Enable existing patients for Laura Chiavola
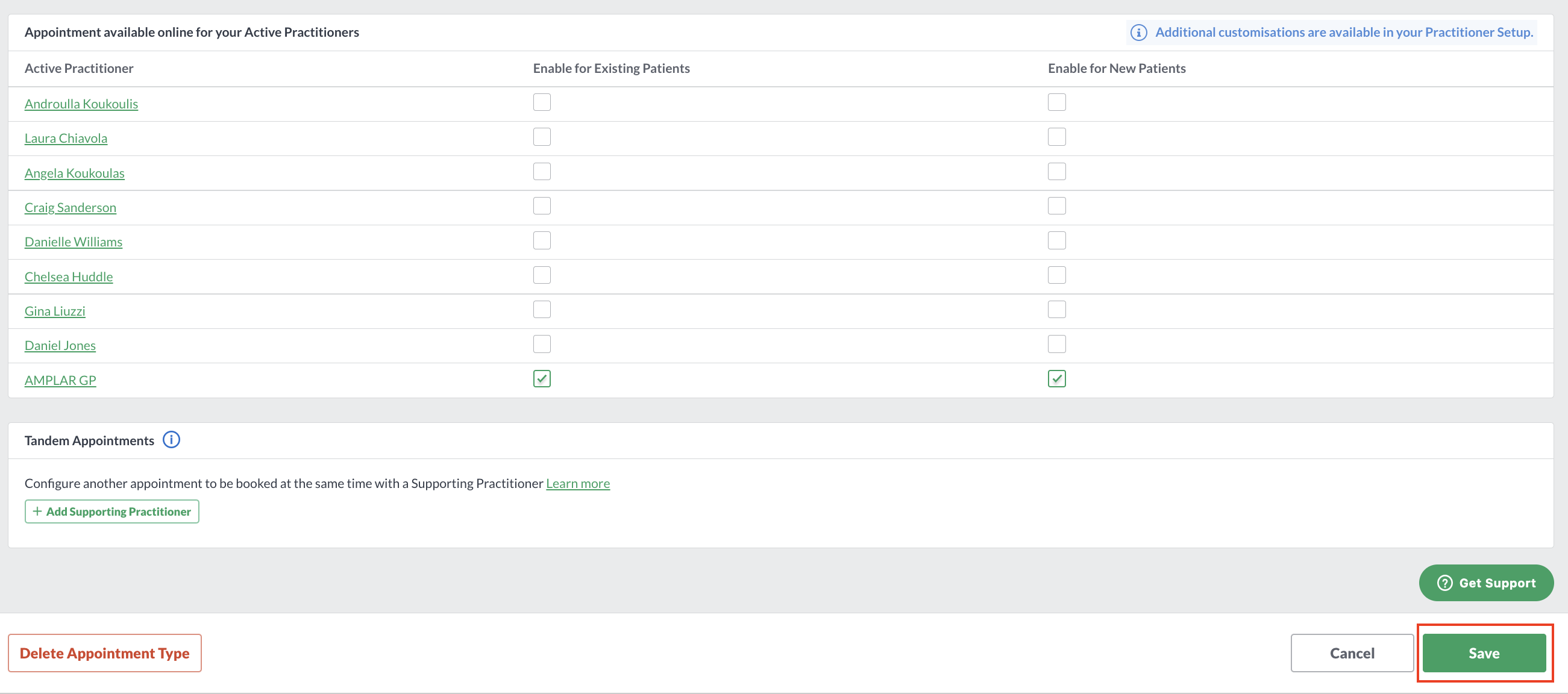 click(x=542, y=137)
